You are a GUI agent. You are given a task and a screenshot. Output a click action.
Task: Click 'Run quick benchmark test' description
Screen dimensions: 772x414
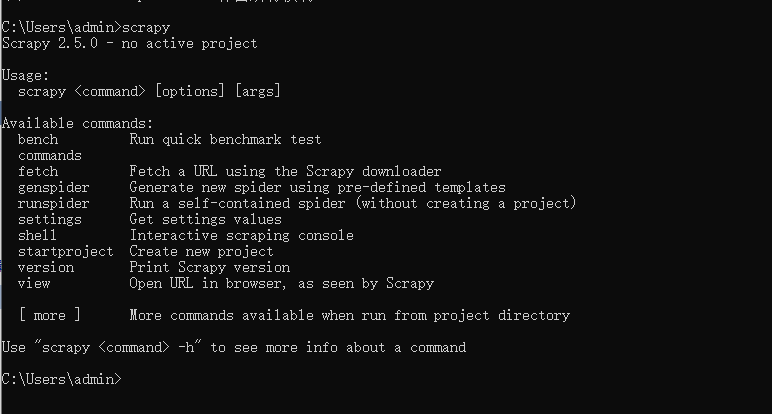pyautogui.click(x=225, y=139)
